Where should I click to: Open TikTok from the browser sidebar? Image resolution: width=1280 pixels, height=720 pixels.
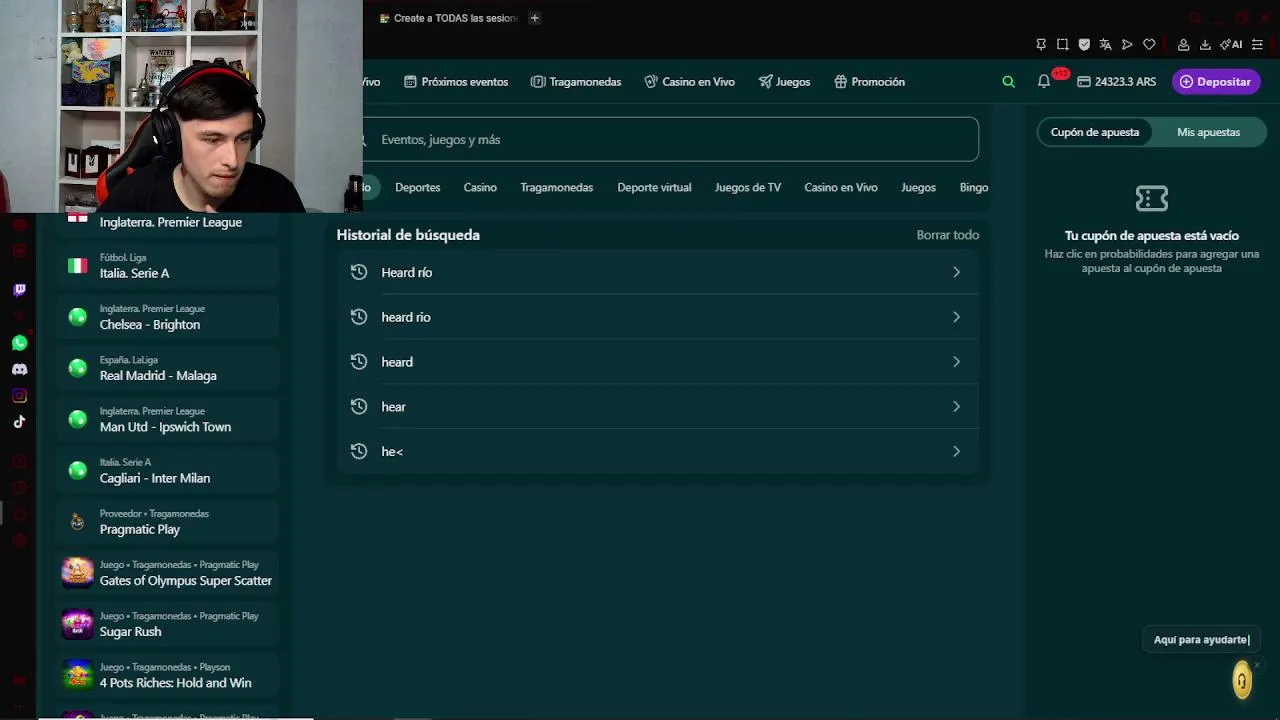(x=19, y=422)
